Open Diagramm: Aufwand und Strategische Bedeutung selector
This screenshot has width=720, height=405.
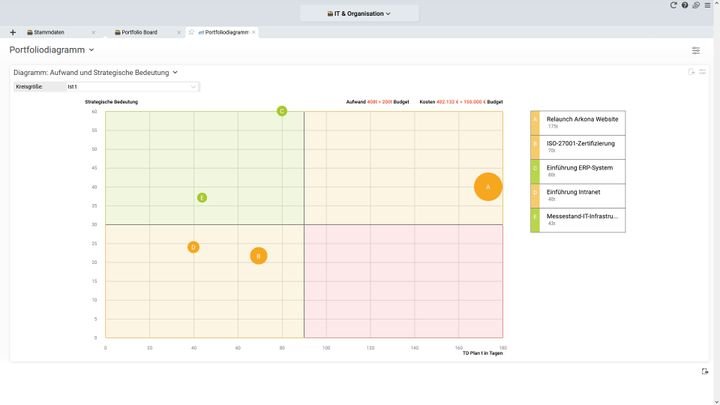pyautogui.click(x=96, y=73)
